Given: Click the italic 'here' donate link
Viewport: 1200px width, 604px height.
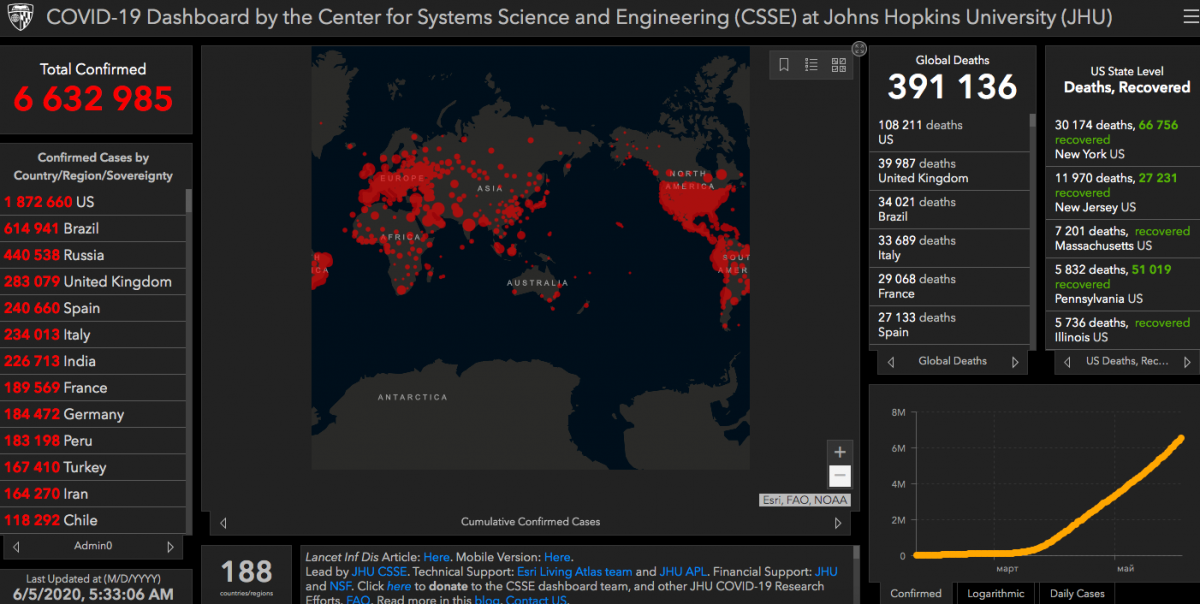Looking at the screenshot, I should 399,586.
